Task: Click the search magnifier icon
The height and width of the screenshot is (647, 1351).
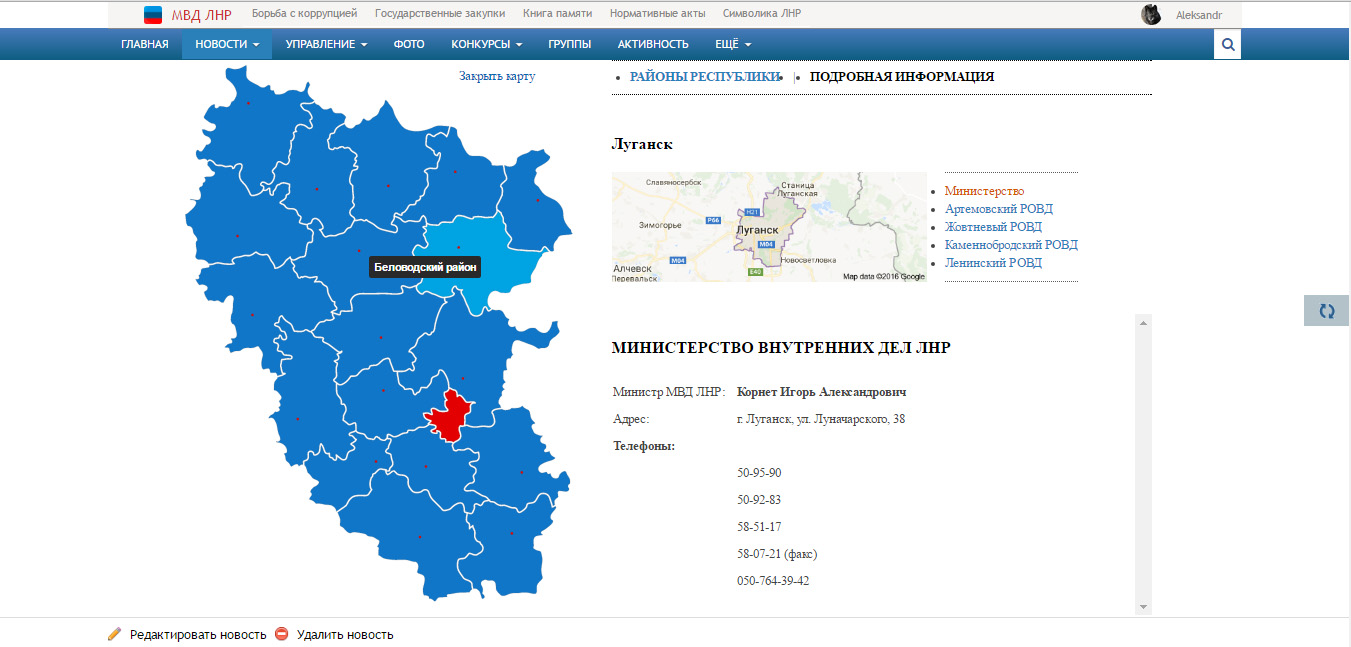Action: [x=1228, y=44]
